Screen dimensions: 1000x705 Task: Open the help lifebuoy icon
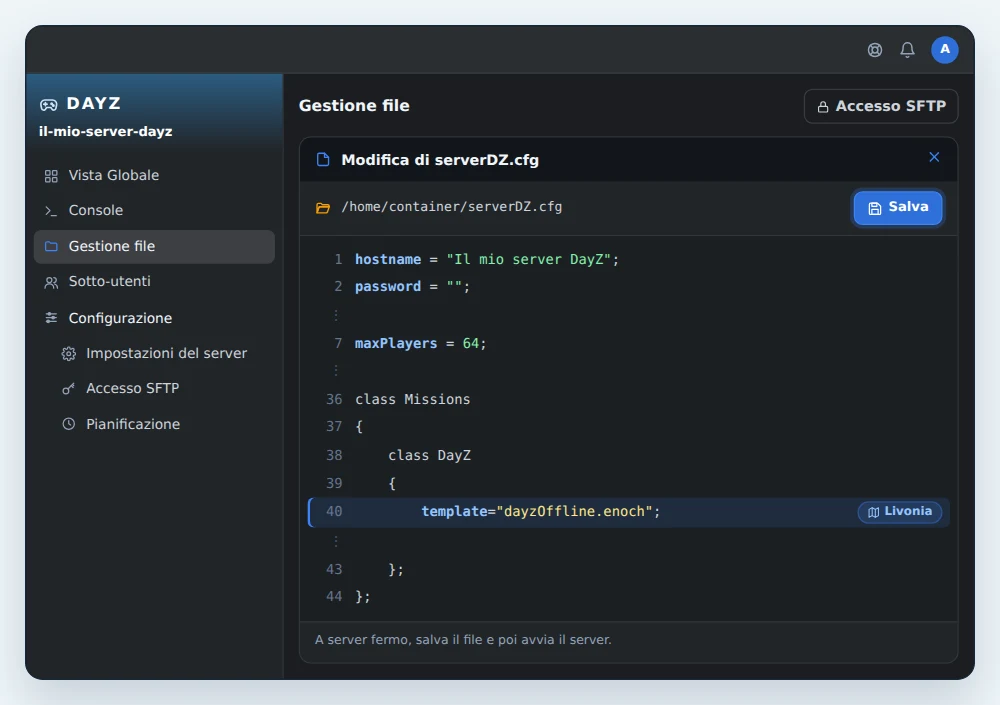[875, 50]
